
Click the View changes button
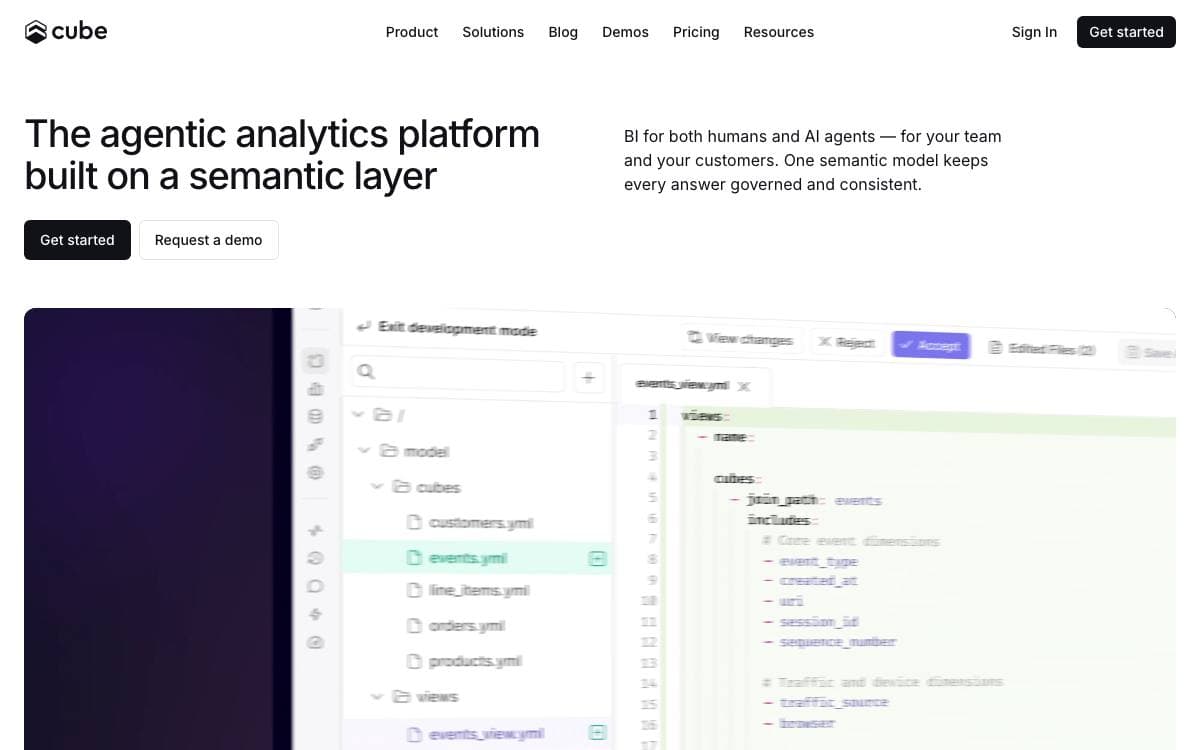[740, 339]
